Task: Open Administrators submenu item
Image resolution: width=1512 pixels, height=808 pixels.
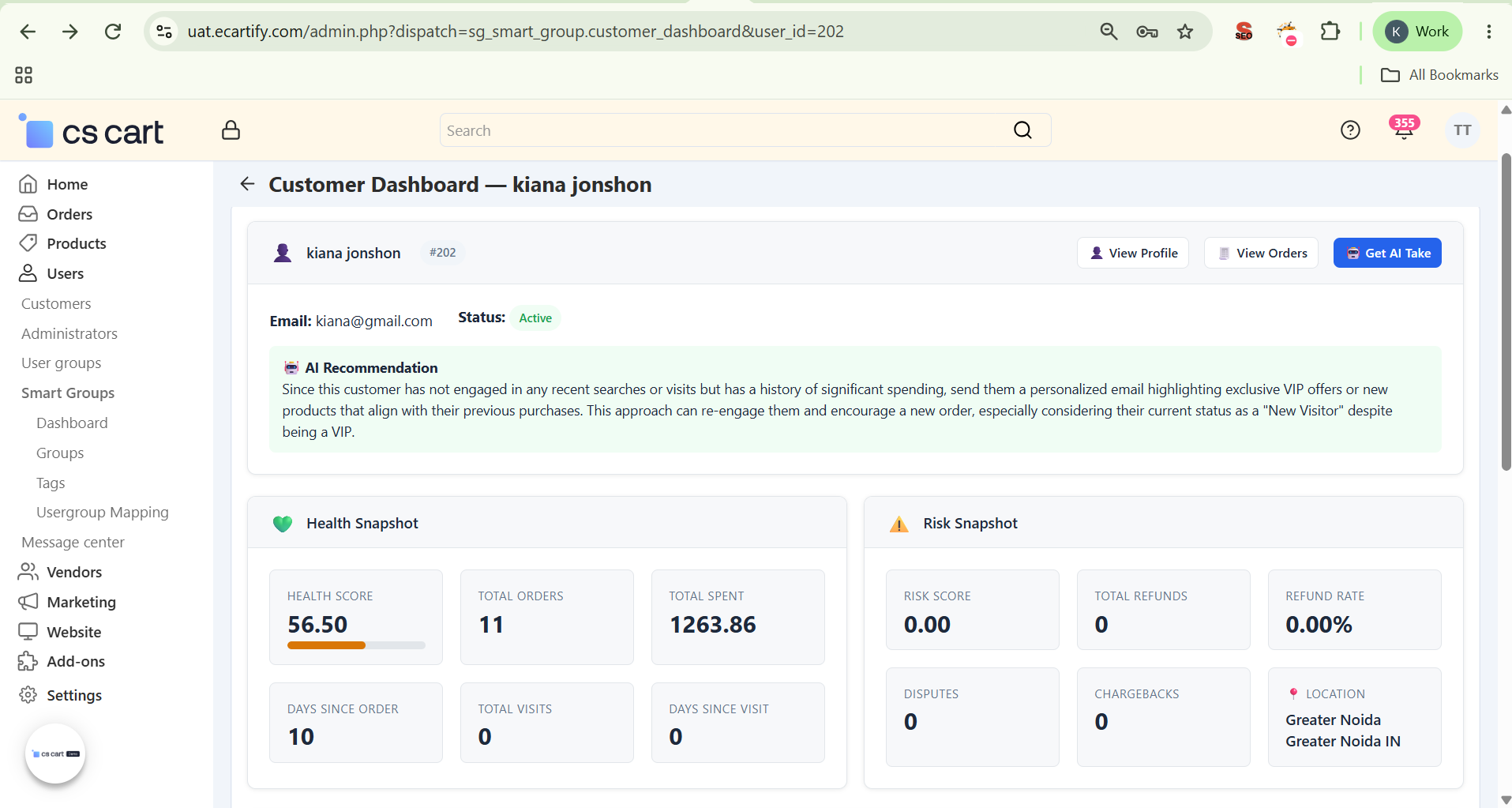Action: click(x=69, y=333)
